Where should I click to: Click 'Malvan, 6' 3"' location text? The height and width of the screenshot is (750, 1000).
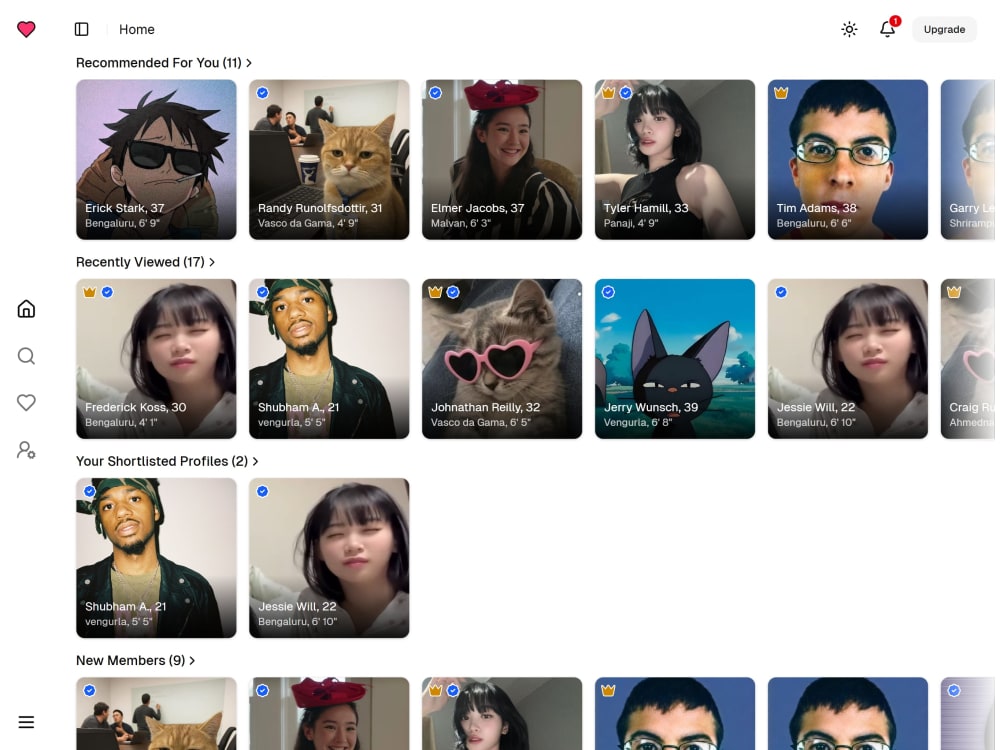pyautogui.click(x=460, y=223)
